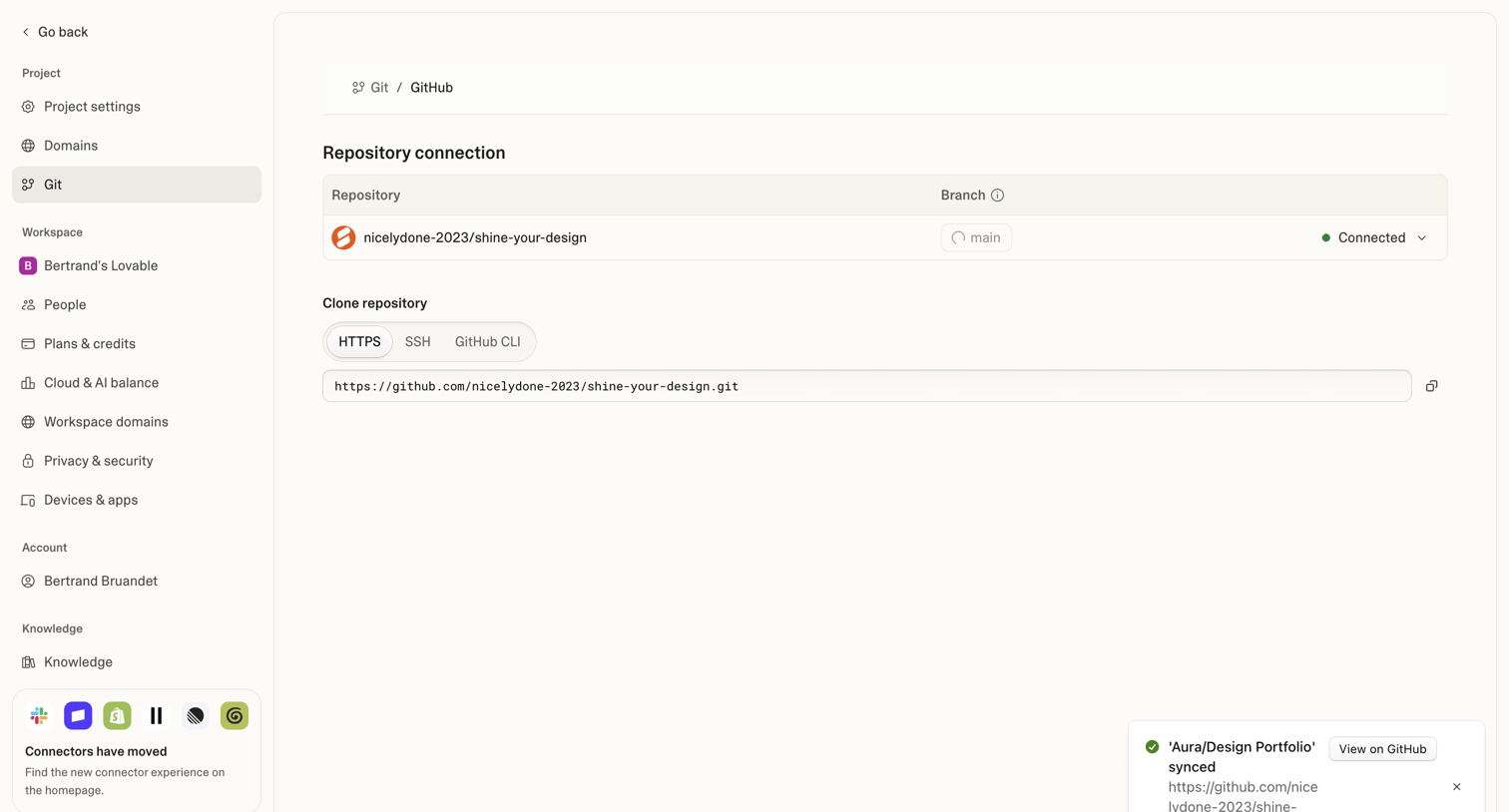Click the People icon in sidebar
Screen dimensions: 1509x812
(x=28, y=305)
